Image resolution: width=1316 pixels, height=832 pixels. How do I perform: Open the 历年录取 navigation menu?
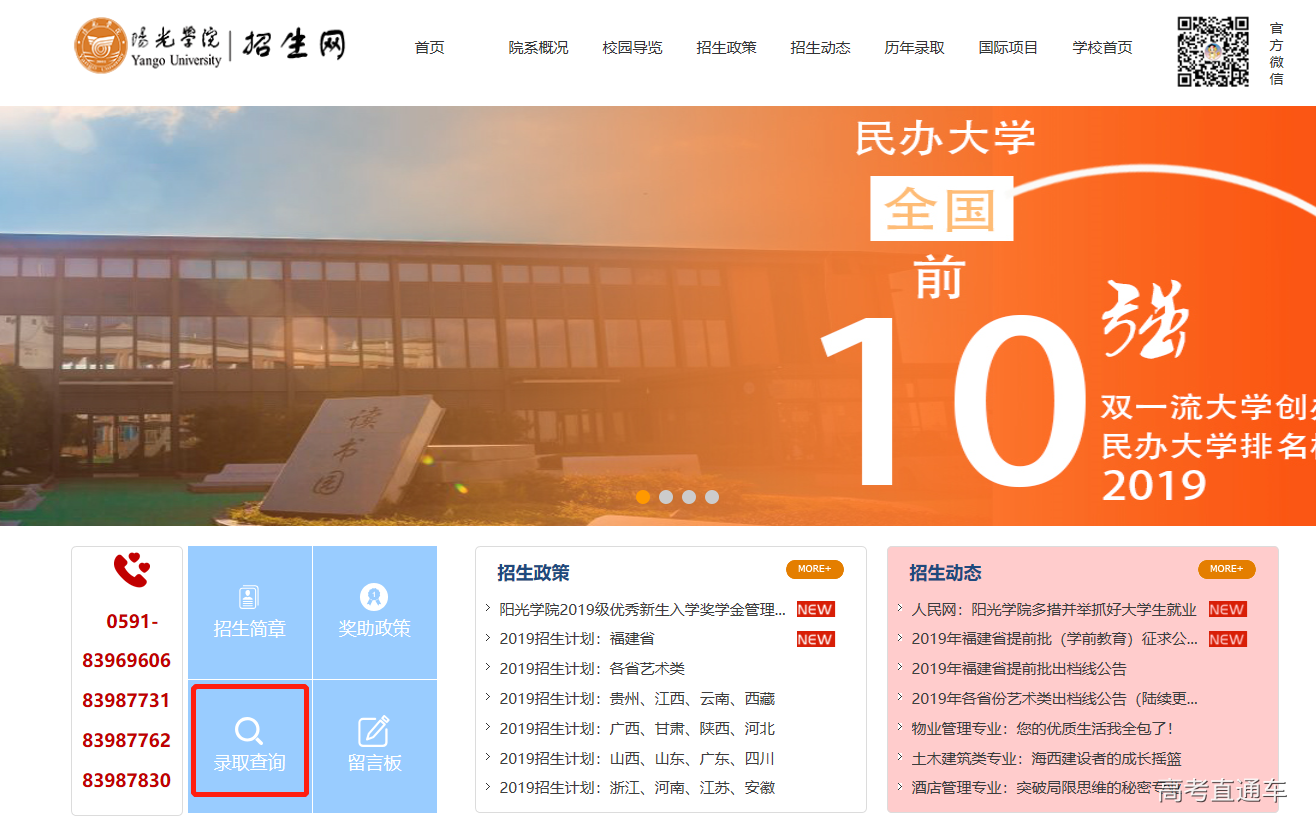[x=914, y=47]
